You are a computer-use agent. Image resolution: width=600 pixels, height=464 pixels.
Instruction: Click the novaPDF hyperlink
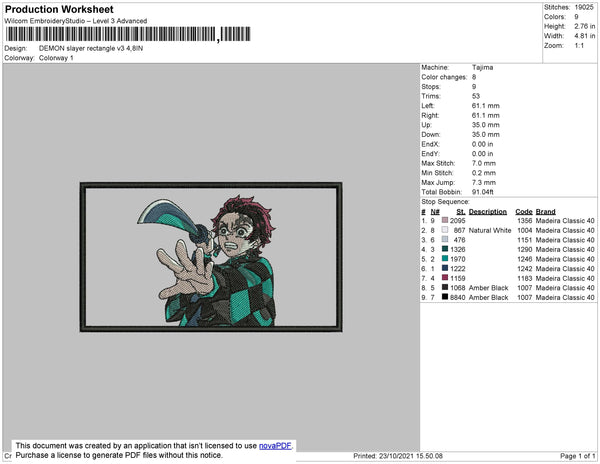[275, 446]
